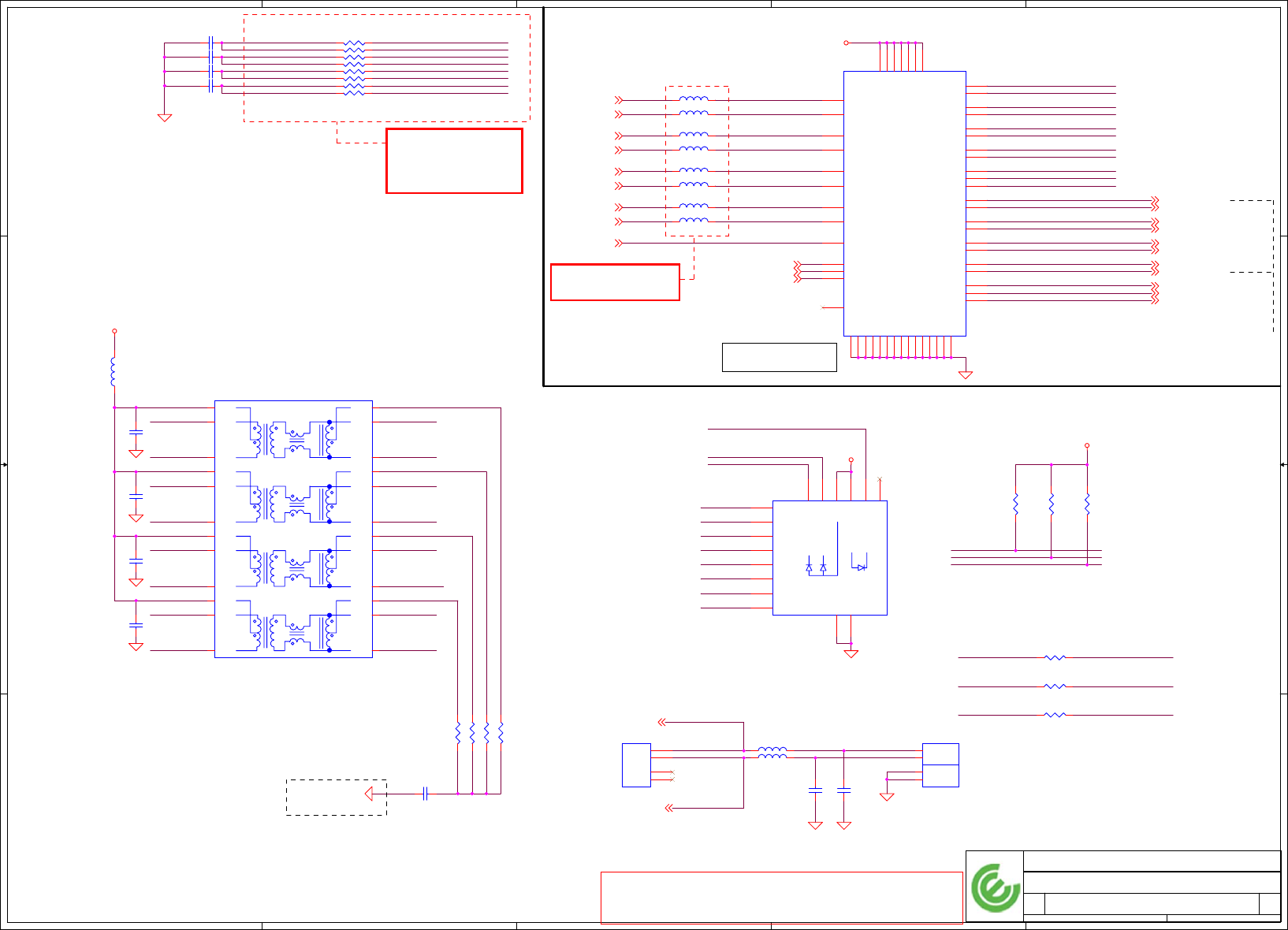The width and height of the screenshot is (1288, 930).
Task: Select the leftmost of three vertical pull-up resistors
Action: (1016, 504)
